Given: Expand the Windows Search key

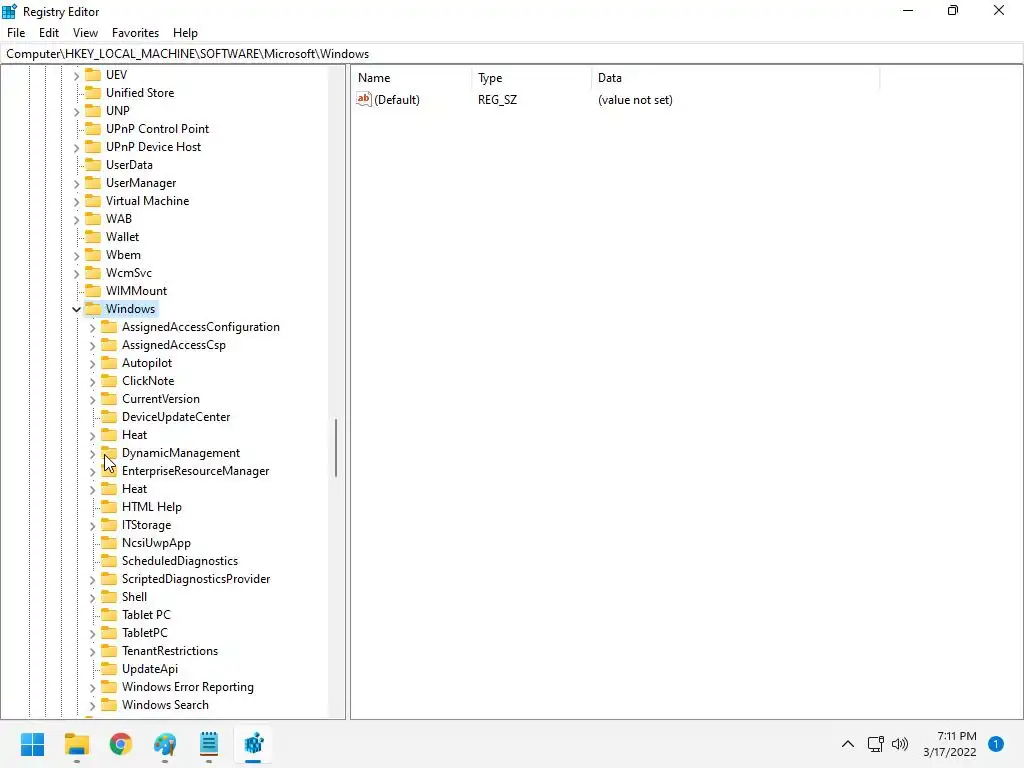Looking at the screenshot, I should pos(92,705).
